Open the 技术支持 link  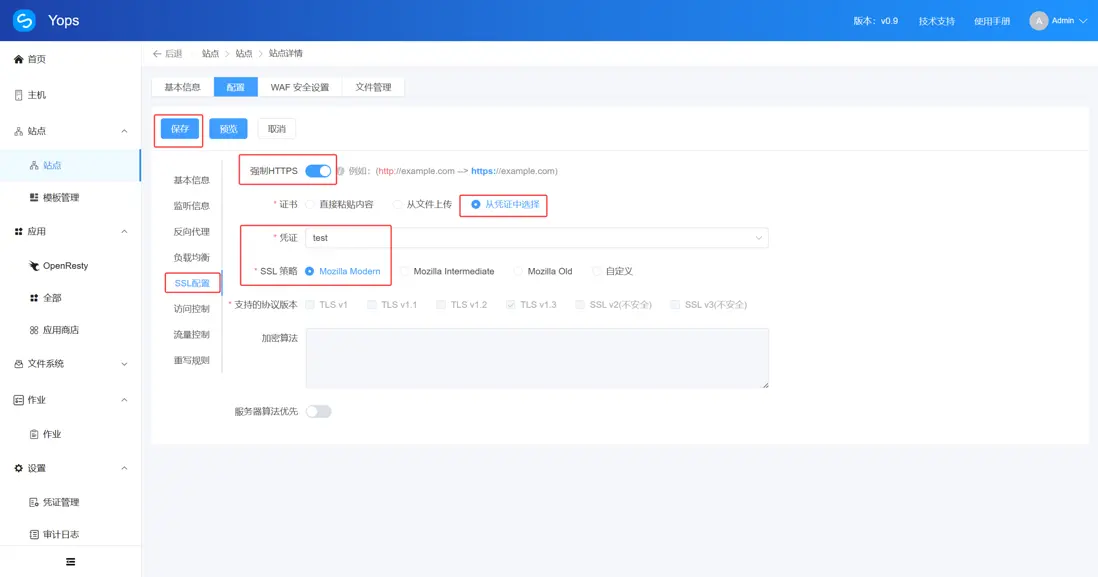(x=936, y=22)
